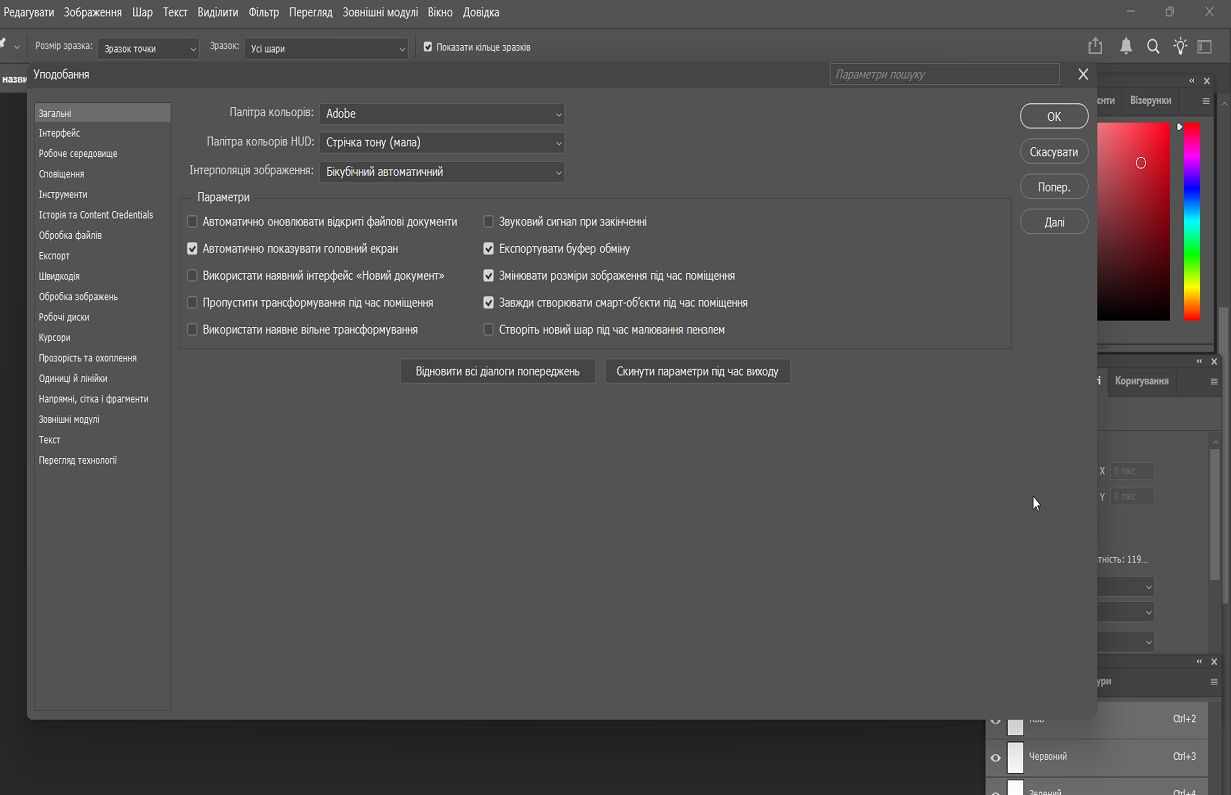This screenshot has height=795, width=1231.
Task: Uncheck resize image during place
Action: click(489, 276)
